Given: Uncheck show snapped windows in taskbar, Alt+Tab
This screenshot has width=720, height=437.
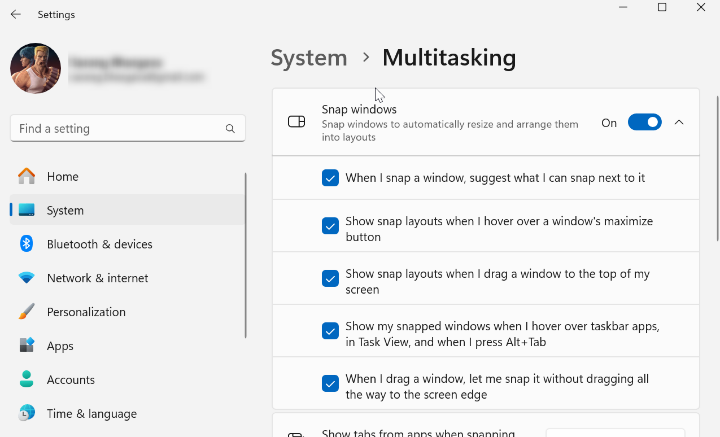Looking at the screenshot, I should (x=330, y=331).
